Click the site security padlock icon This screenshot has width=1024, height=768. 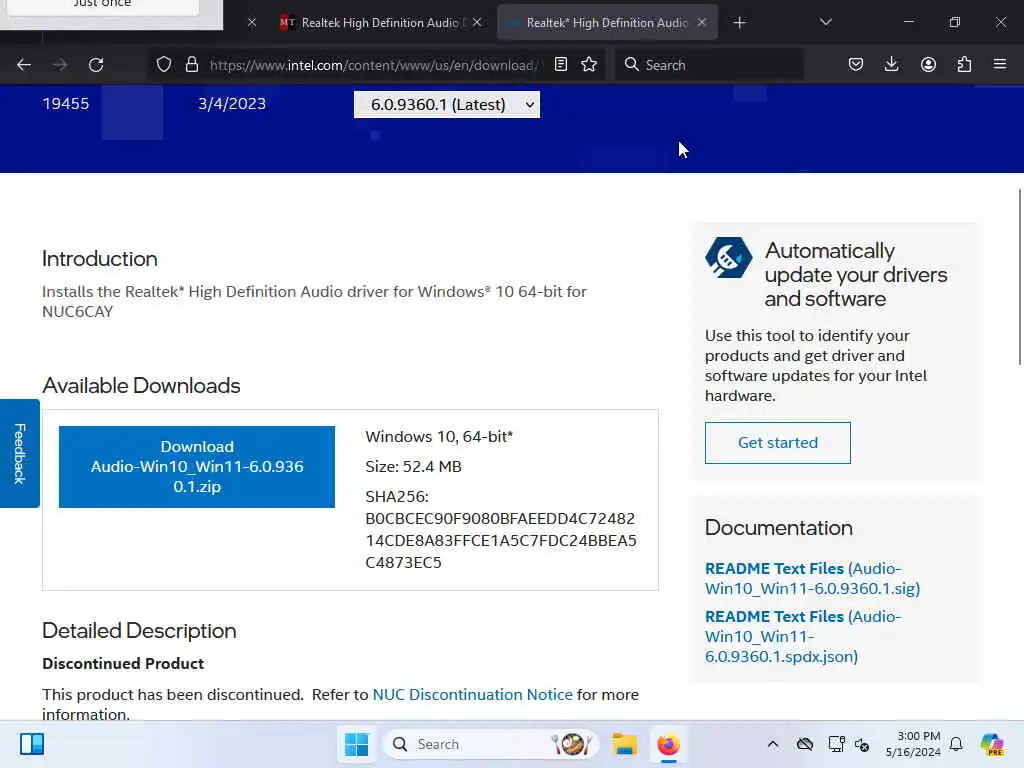(191, 65)
